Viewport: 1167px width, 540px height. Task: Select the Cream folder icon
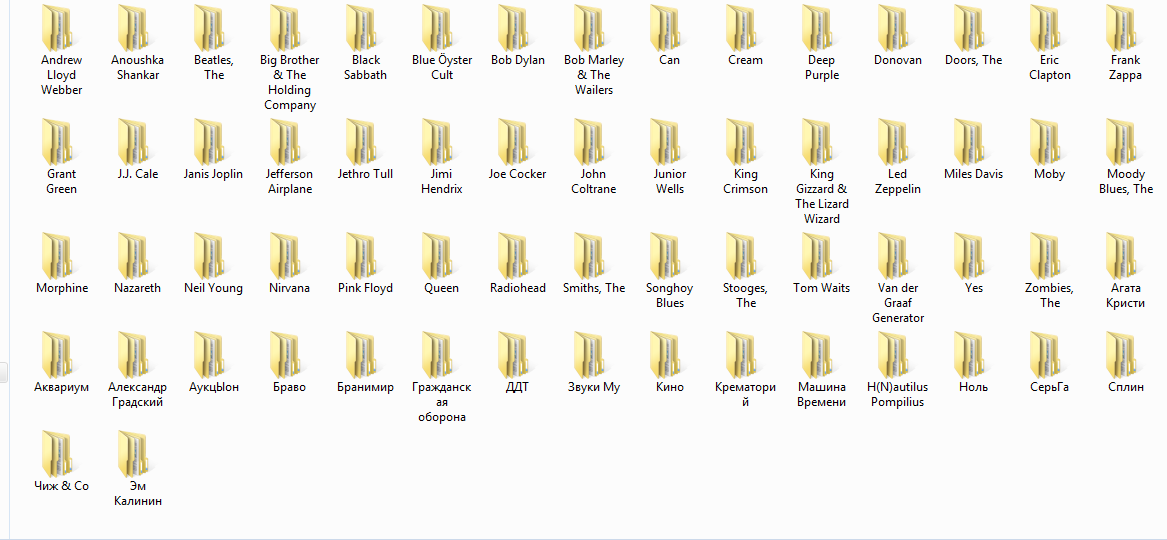tap(741, 28)
